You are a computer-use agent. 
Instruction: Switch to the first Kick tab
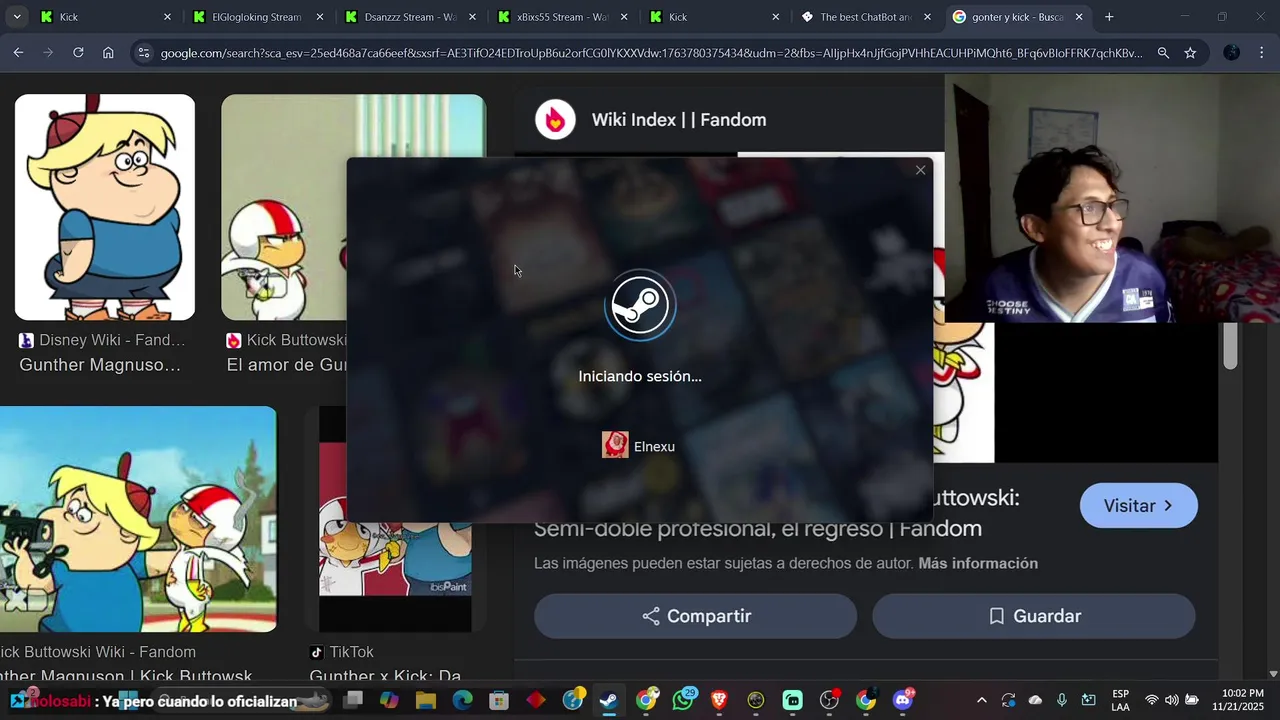pos(105,17)
